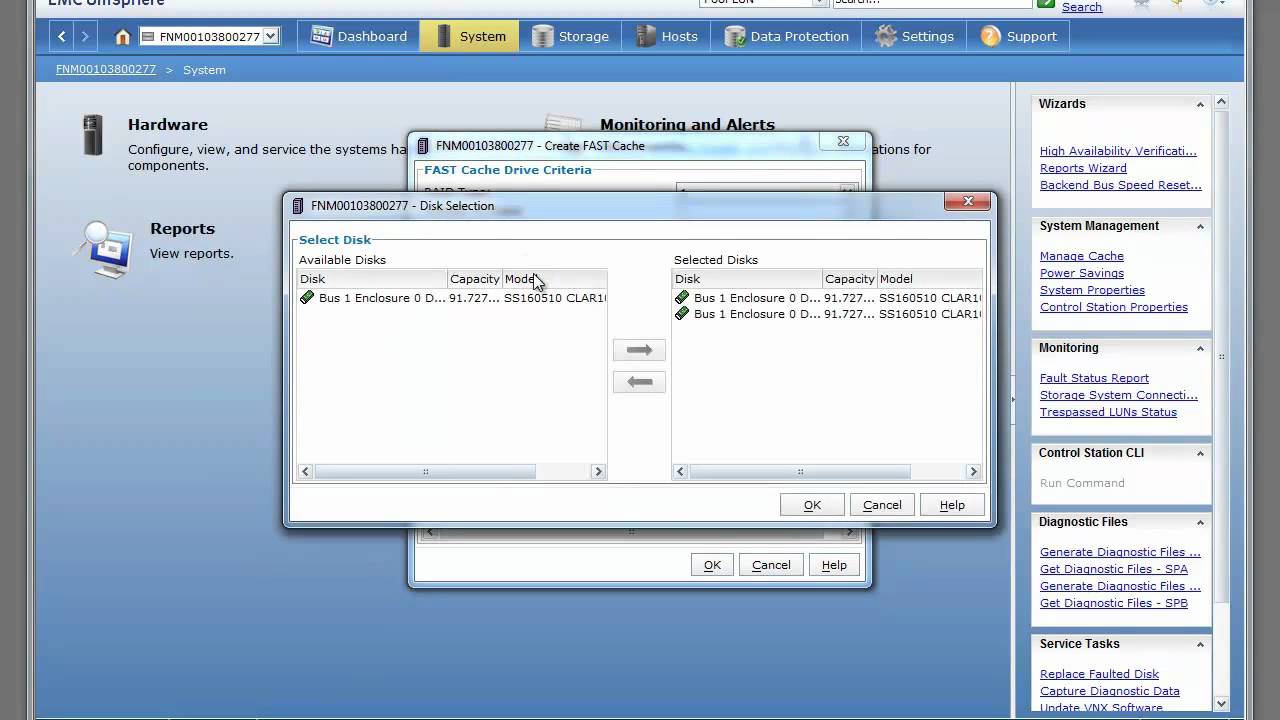Click Cancel in Disk Selection dialog

pyautogui.click(x=882, y=505)
